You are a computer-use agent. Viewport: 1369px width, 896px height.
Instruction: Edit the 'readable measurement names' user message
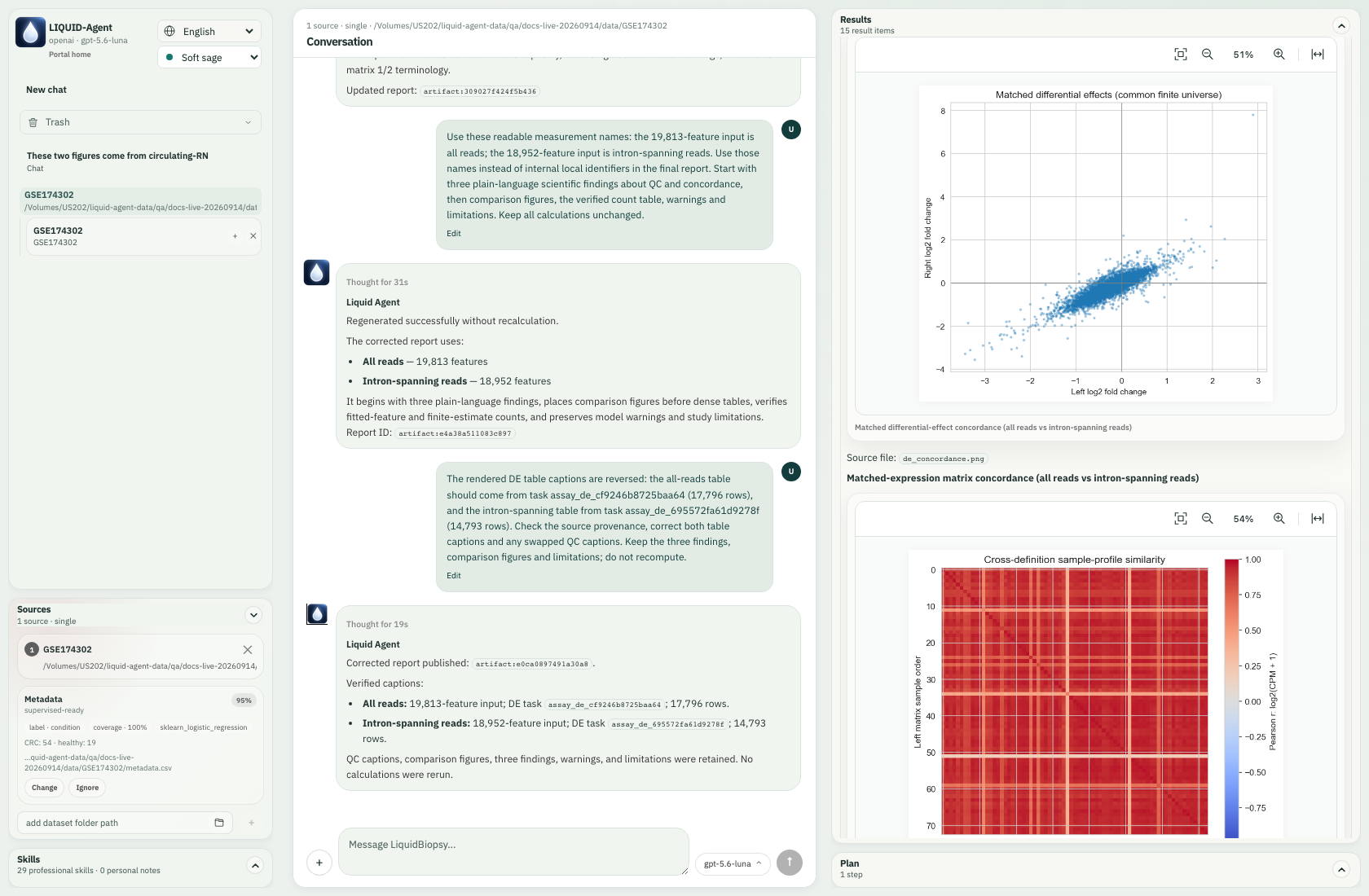pyautogui.click(x=454, y=234)
